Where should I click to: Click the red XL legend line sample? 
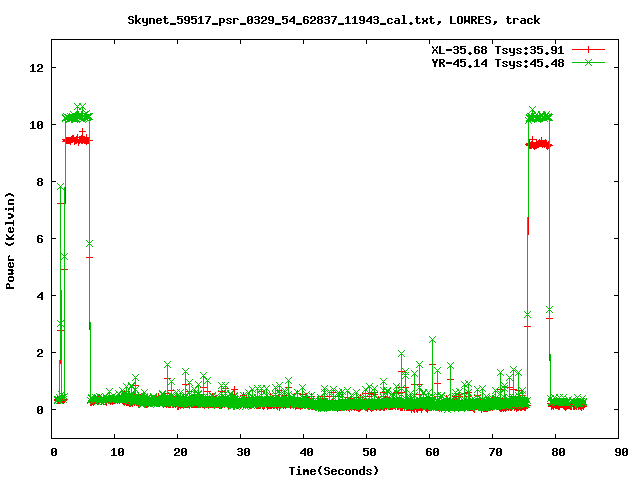tap(588, 50)
